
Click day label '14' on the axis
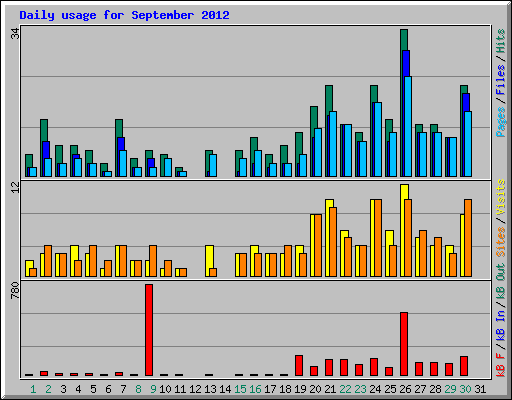pos(225,389)
